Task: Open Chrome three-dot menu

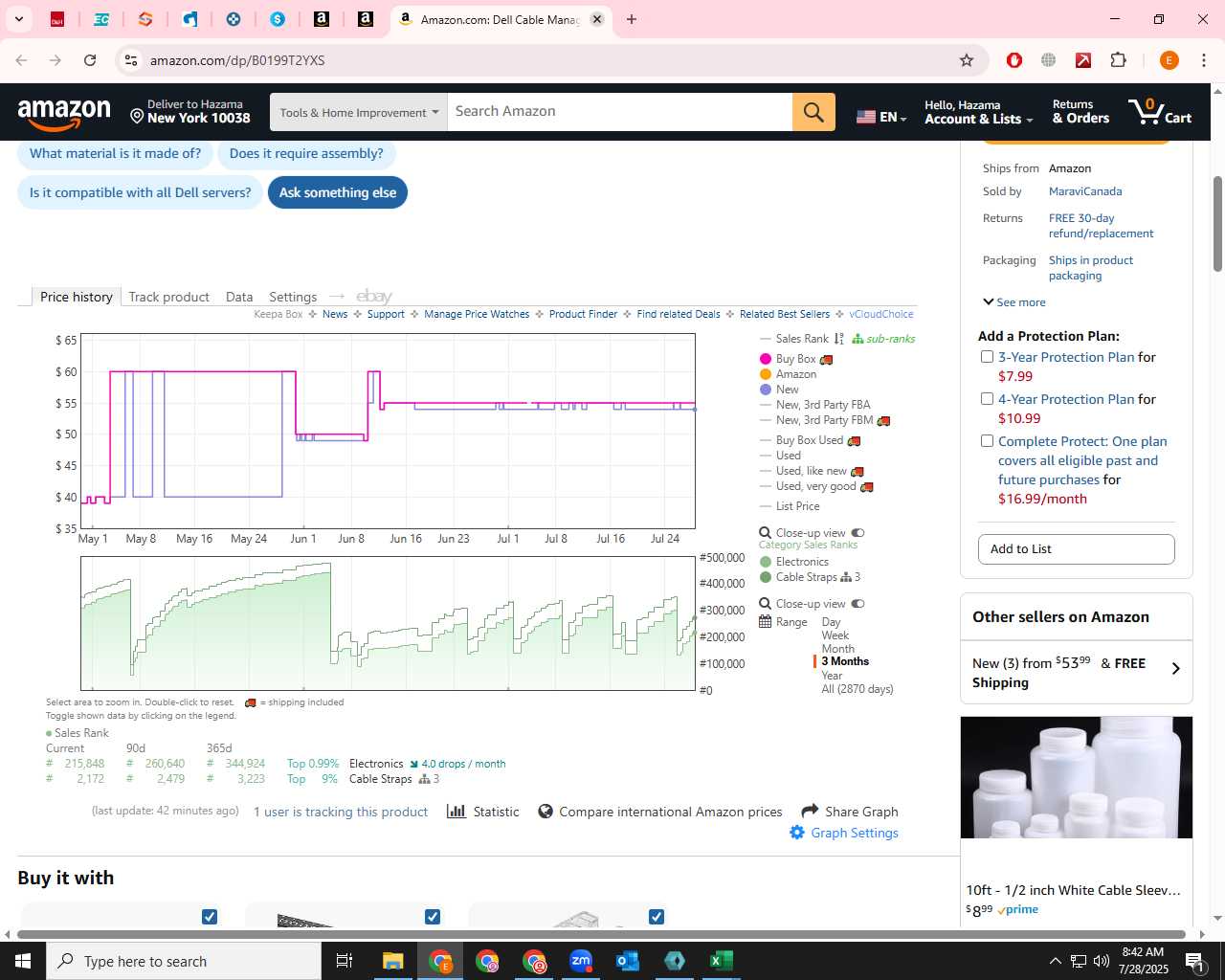Action: (x=1204, y=60)
